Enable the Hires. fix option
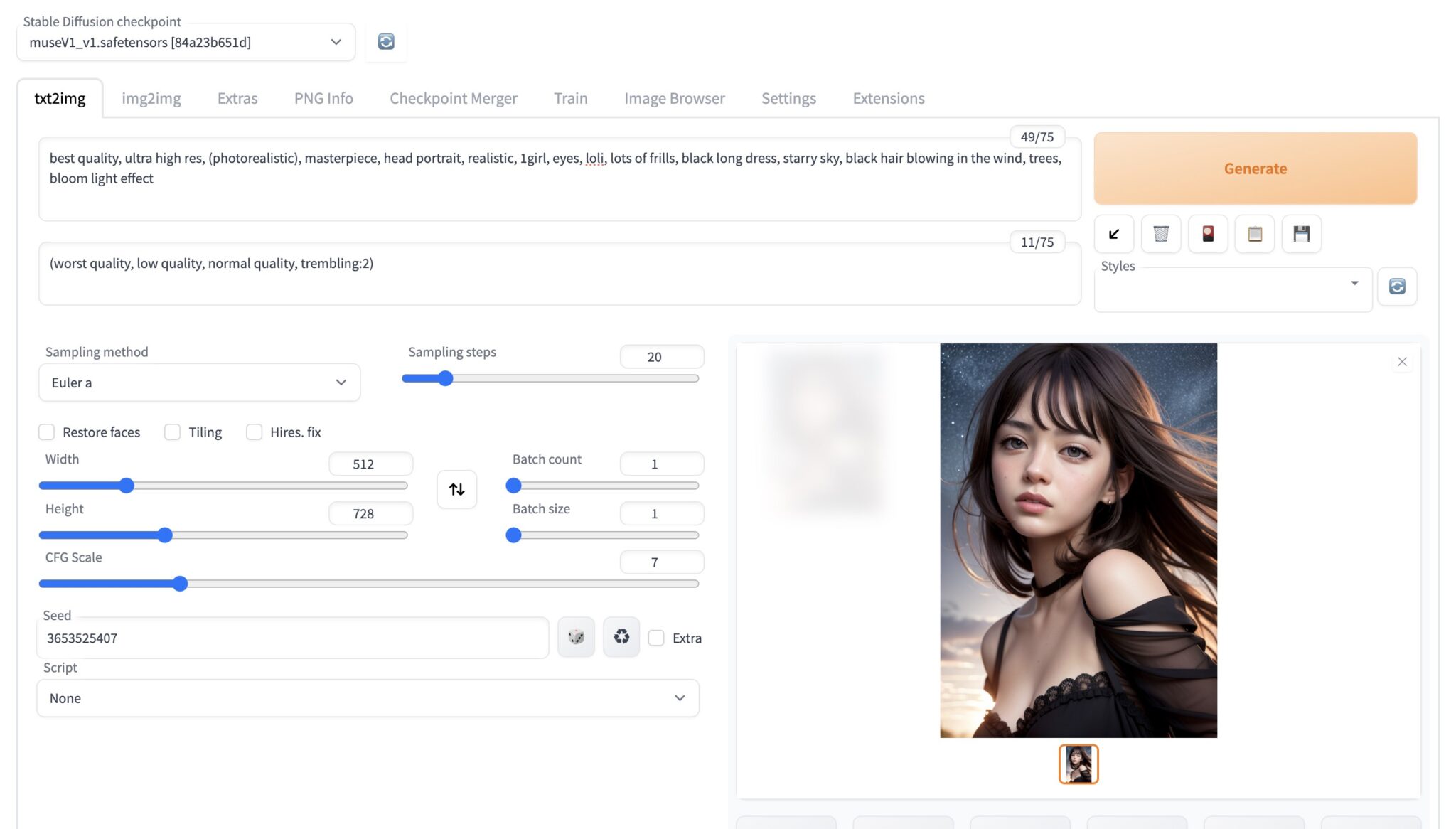The width and height of the screenshot is (1456, 829). [x=255, y=432]
